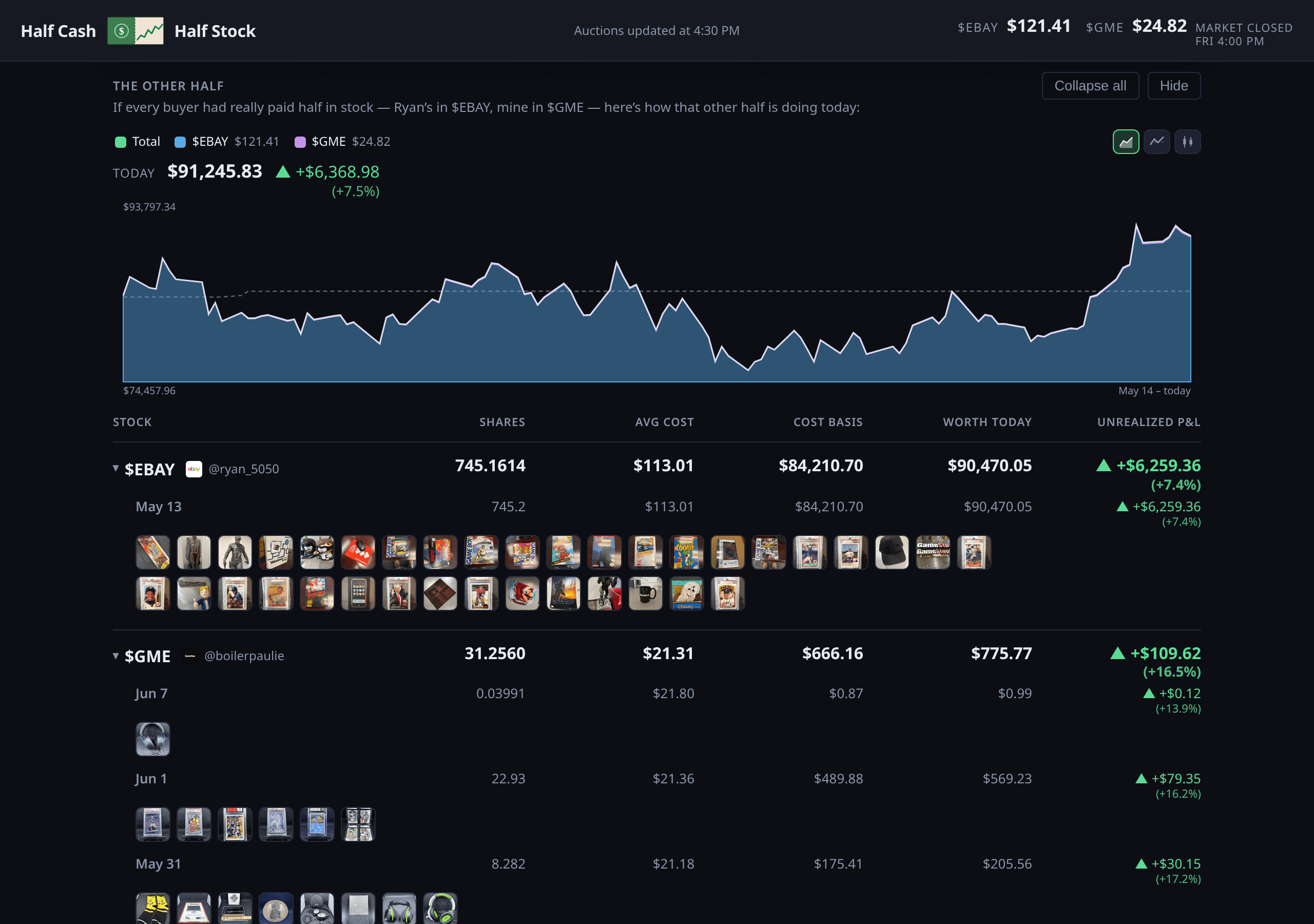Open the Chewy.com dog painting thumbnail
Screen dimensions: 1314x924
tap(686, 594)
